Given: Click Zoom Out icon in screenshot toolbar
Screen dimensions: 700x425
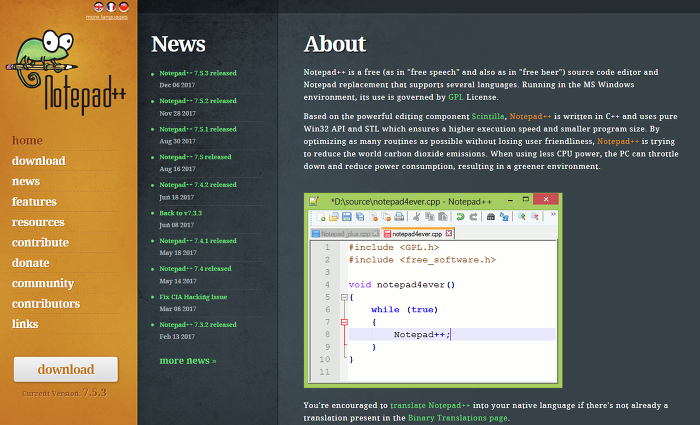Looking at the screenshot, I should (534, 217).
